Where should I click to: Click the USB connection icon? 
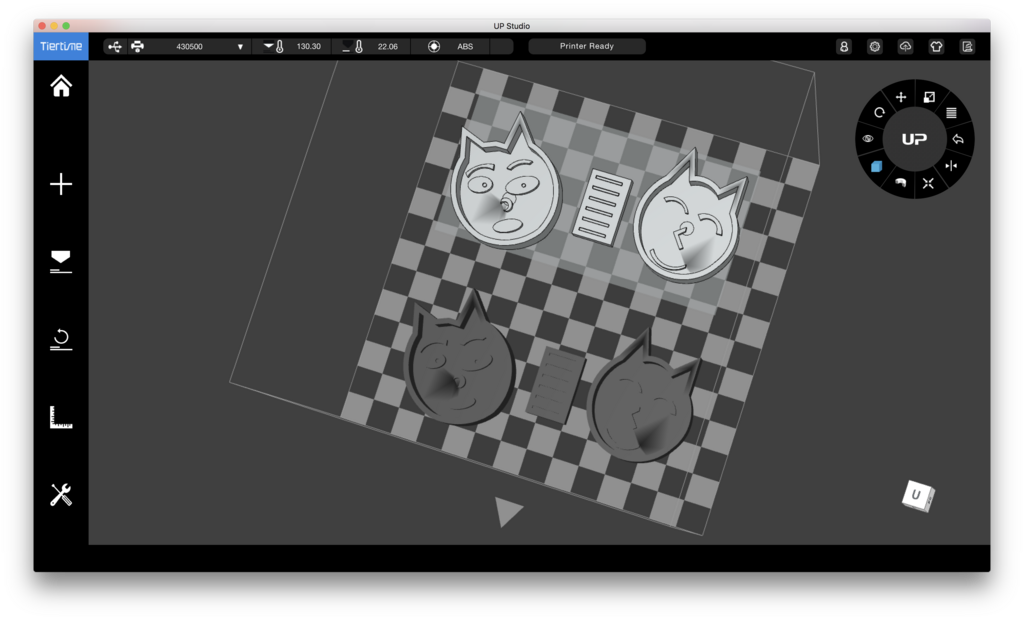click(115, 46)
